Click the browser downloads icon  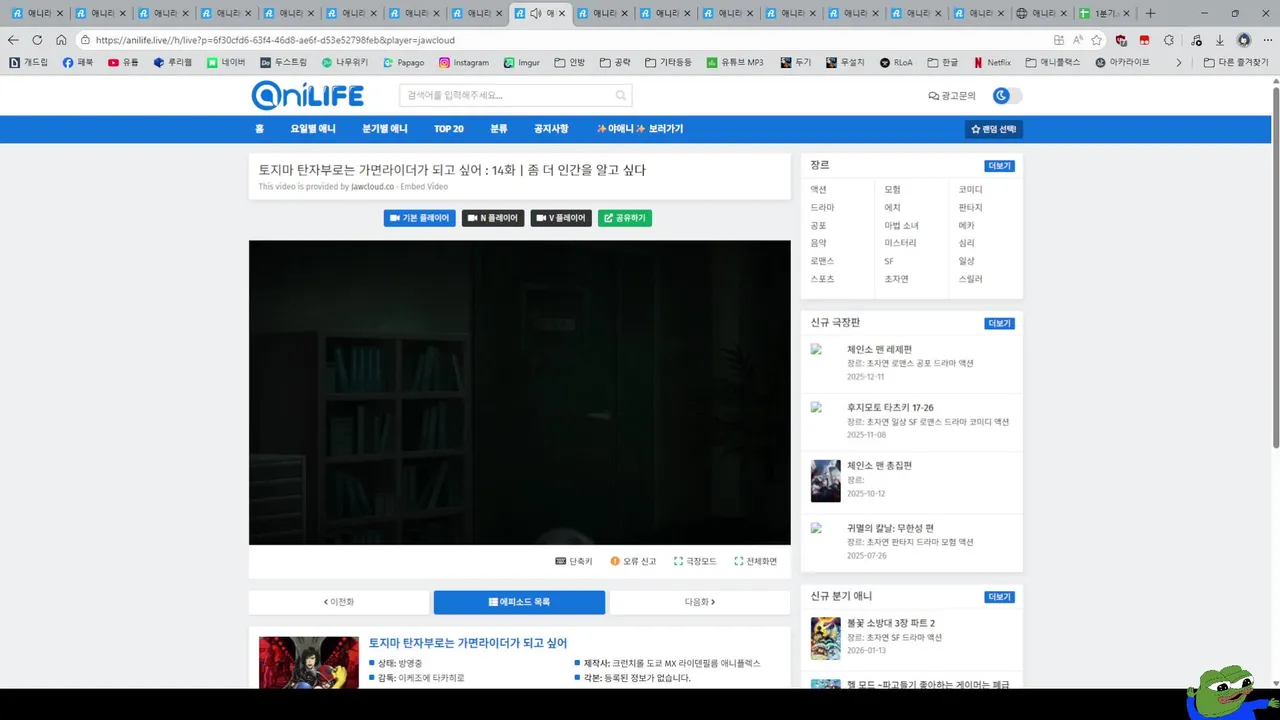click(x=1219, y=40)
